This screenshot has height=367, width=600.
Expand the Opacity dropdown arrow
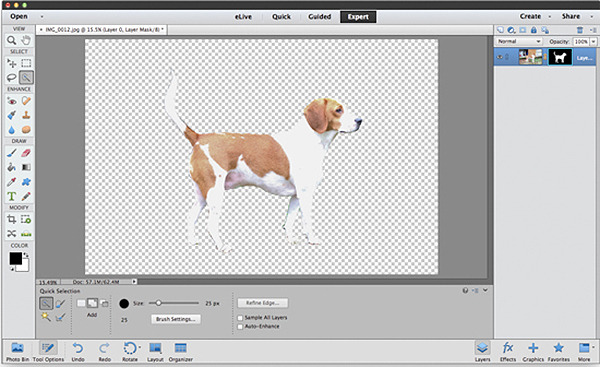pyautogui.click(x=593, y=41)
